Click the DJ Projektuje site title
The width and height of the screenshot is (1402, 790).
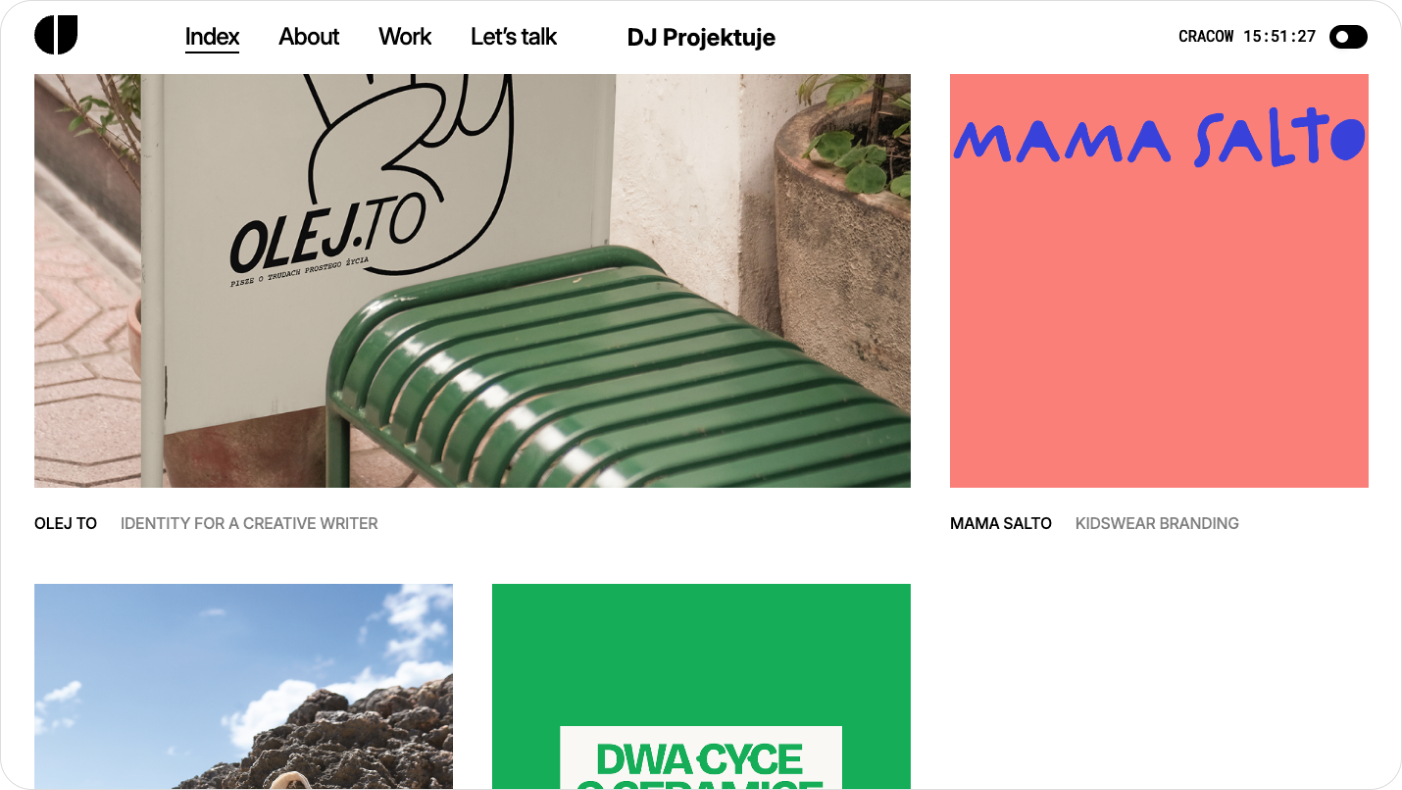click(701, 37)
